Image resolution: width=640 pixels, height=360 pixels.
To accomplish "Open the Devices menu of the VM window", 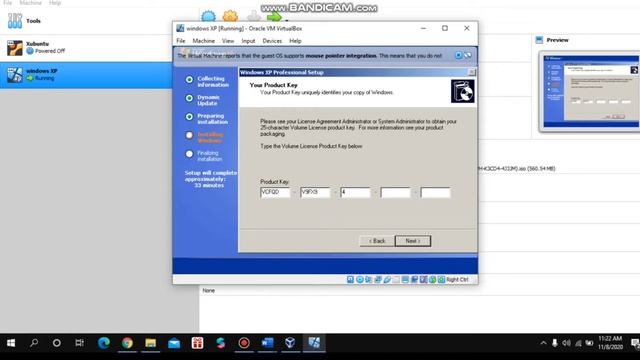I will point(272,41).
